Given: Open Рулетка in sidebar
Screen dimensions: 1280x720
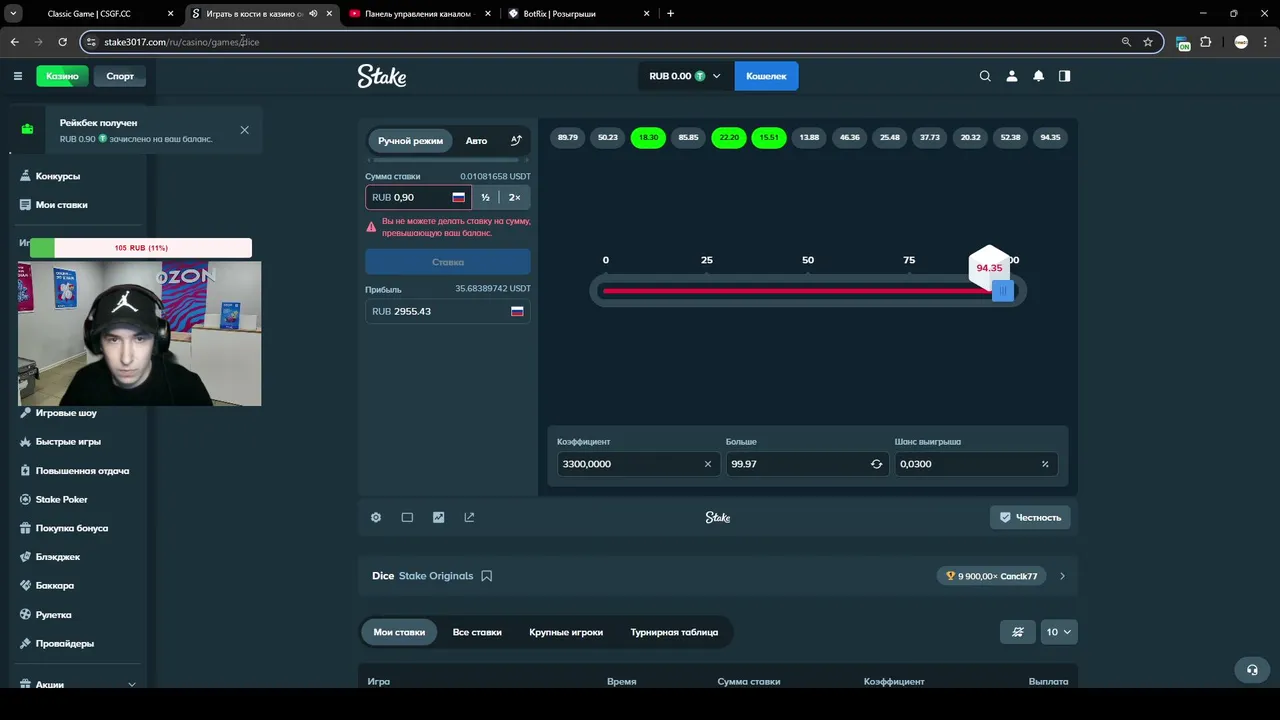Looking at the screenshot, I should pyautogui.click(x=54, y=615).
